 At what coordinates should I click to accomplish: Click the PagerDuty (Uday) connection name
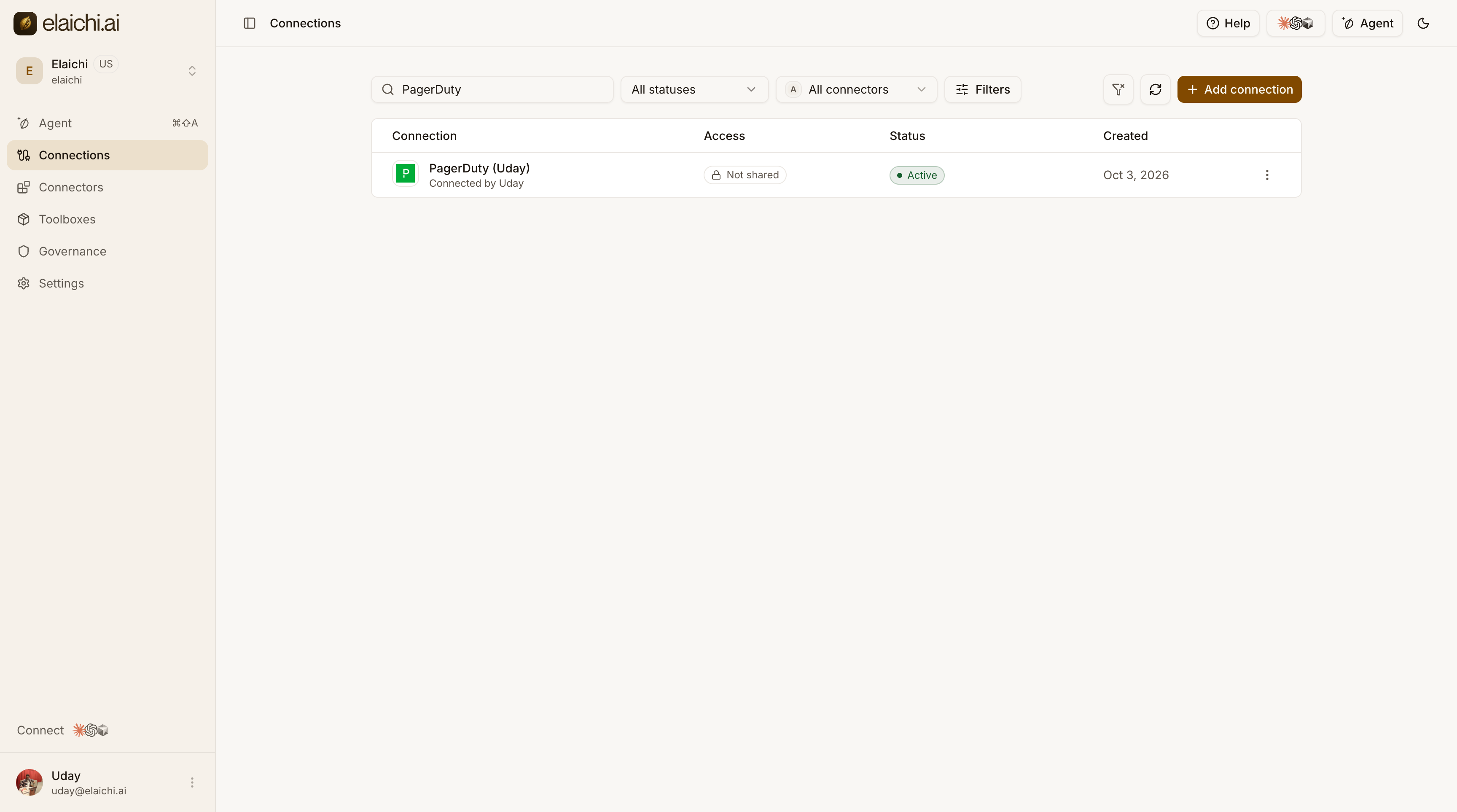click(x=479, y=168)
